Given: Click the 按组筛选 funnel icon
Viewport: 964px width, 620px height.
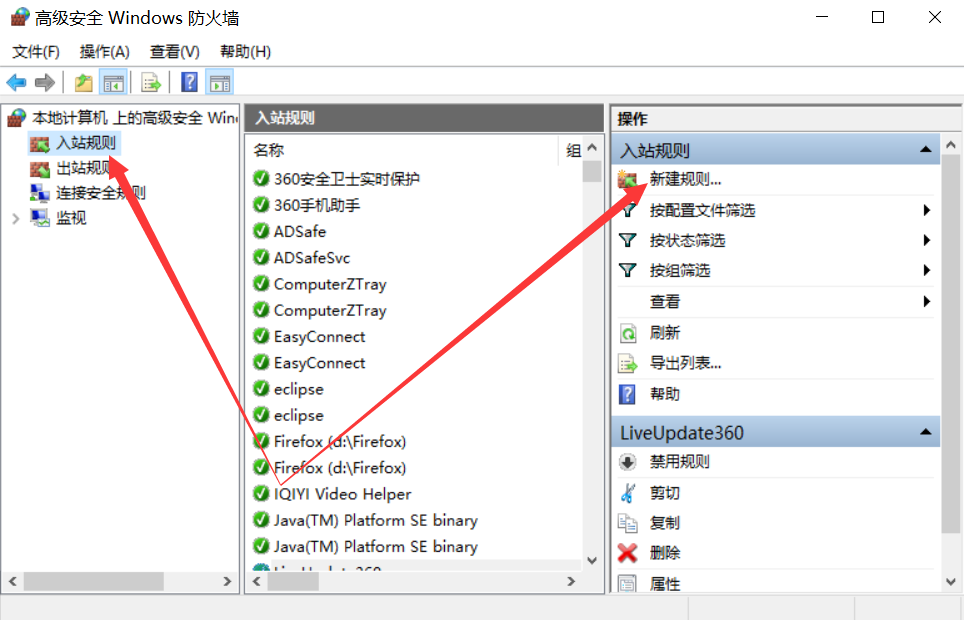Looking at the screenshot, I should point(628,271).
